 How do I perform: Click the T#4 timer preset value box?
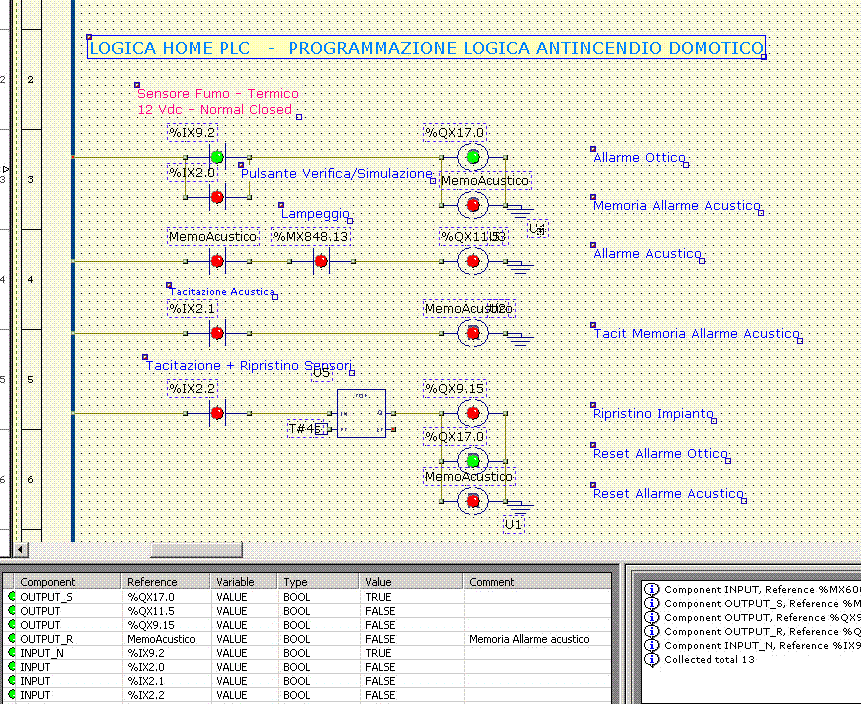(x=306, y=429)
